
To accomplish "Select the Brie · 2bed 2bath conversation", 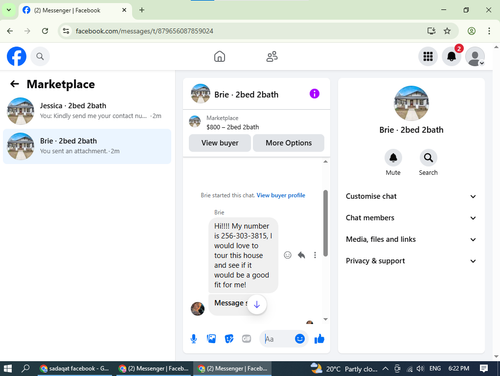I will (87, 146).
